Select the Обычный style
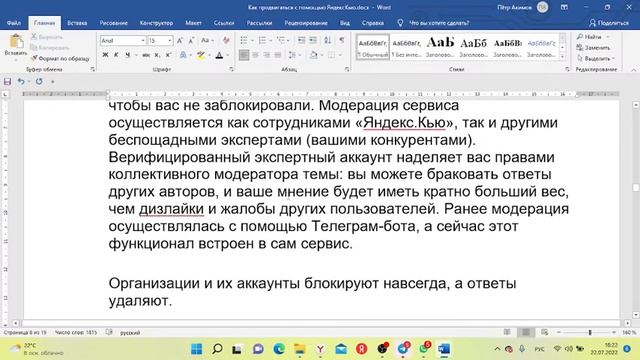Viewport: 640px width, 360px height. point(372,47)
